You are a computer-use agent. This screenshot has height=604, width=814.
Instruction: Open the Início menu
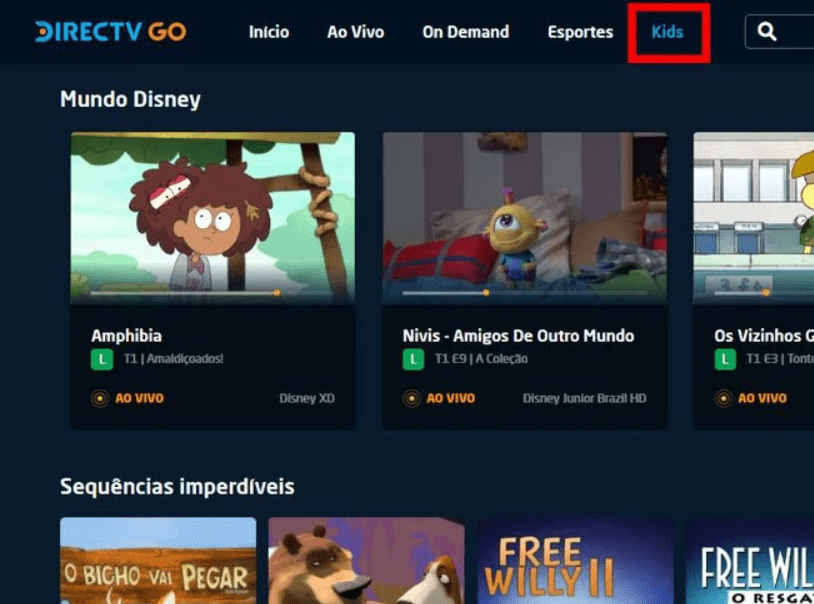coord(269,32)
